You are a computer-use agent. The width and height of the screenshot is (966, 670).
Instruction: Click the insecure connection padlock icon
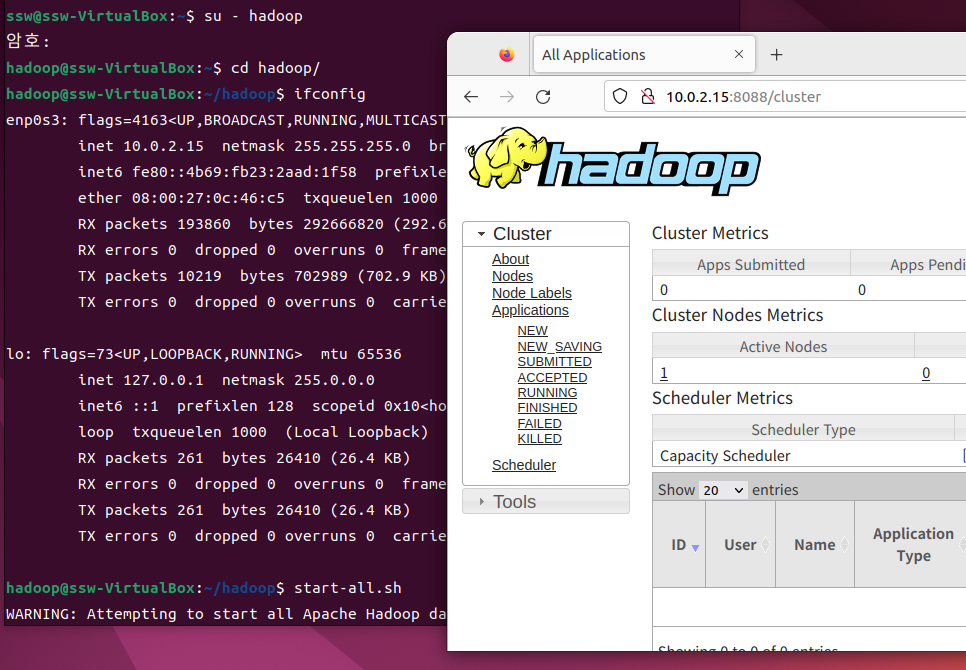click(x=647, y=97)
